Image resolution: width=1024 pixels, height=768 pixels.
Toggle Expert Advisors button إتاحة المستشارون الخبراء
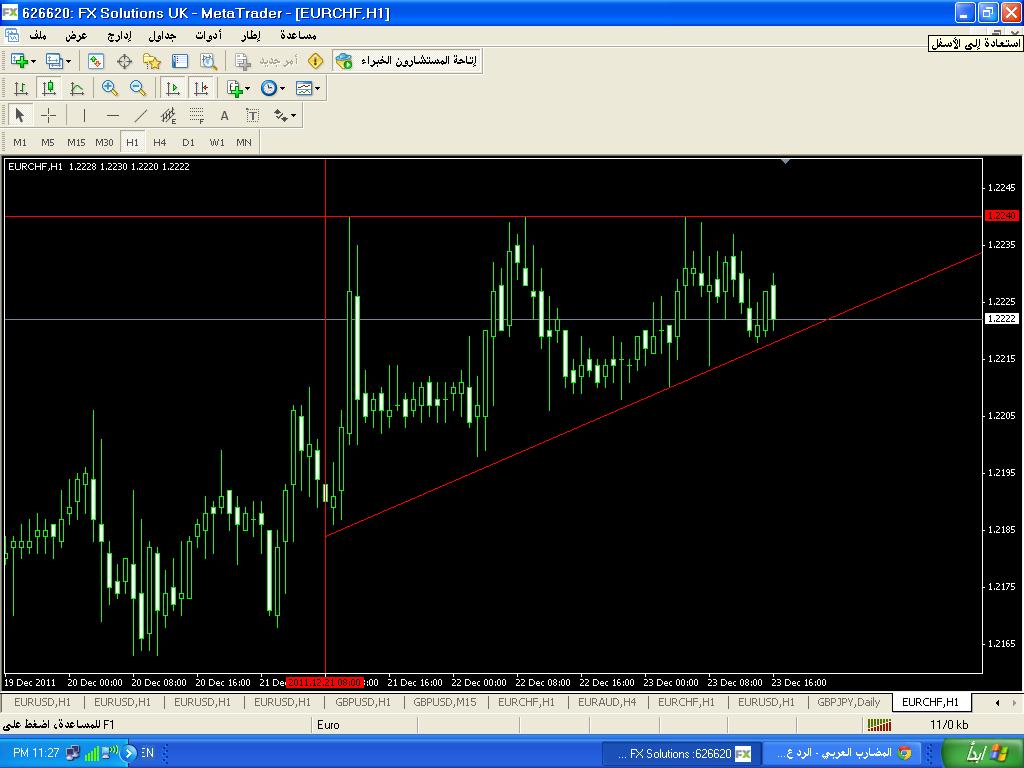point(407,61)
